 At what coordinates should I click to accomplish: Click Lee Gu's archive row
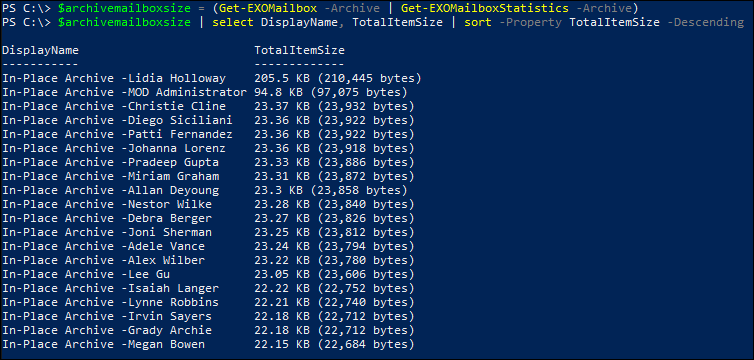click(x=208, y=274)
